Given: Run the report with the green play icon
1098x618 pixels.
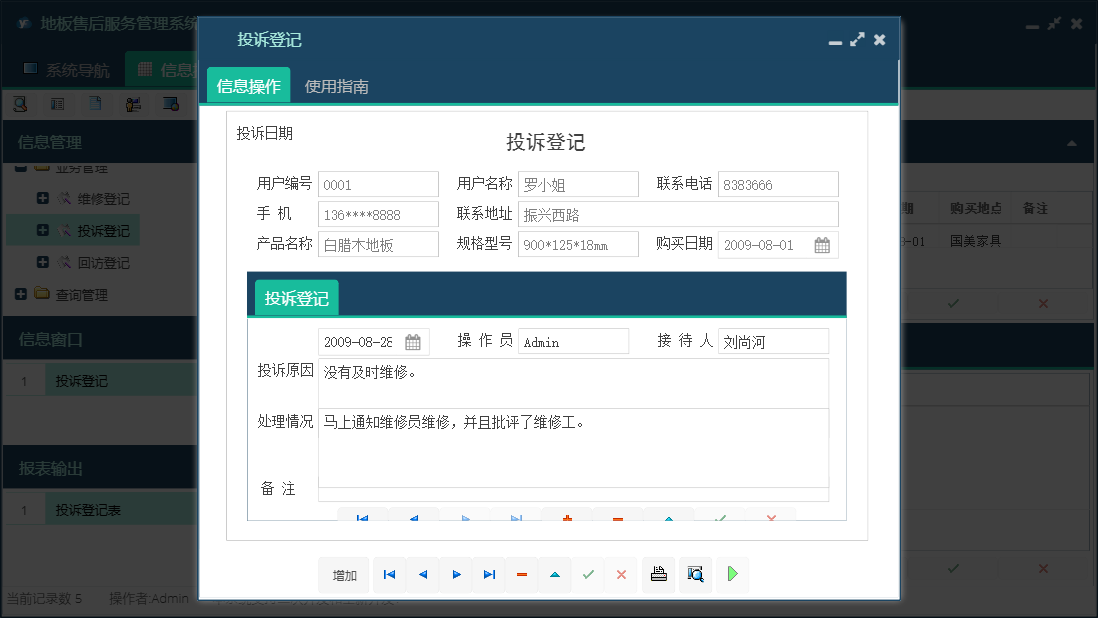Looking at the screenshot, I should [731, 575].
